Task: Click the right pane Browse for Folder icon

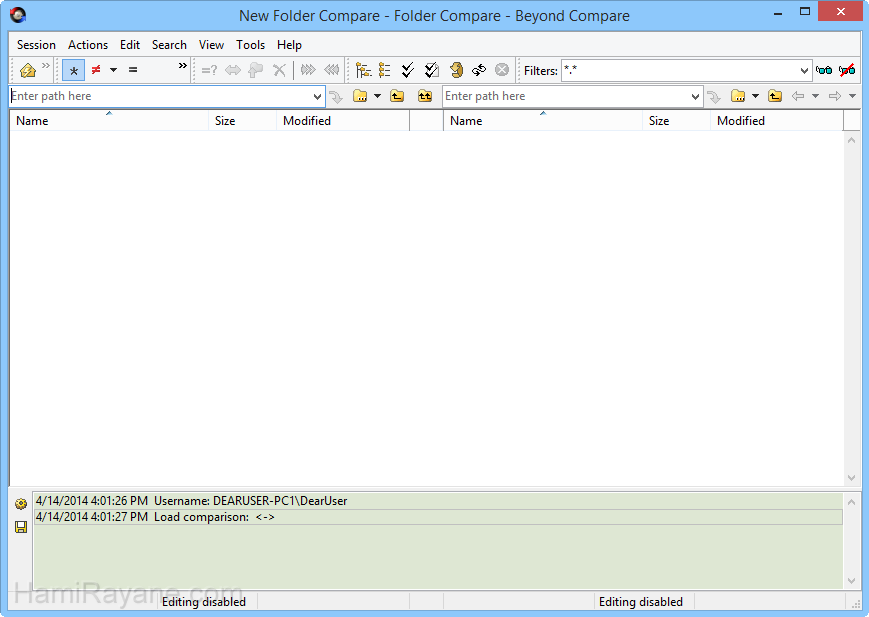Action: point(738,96)
